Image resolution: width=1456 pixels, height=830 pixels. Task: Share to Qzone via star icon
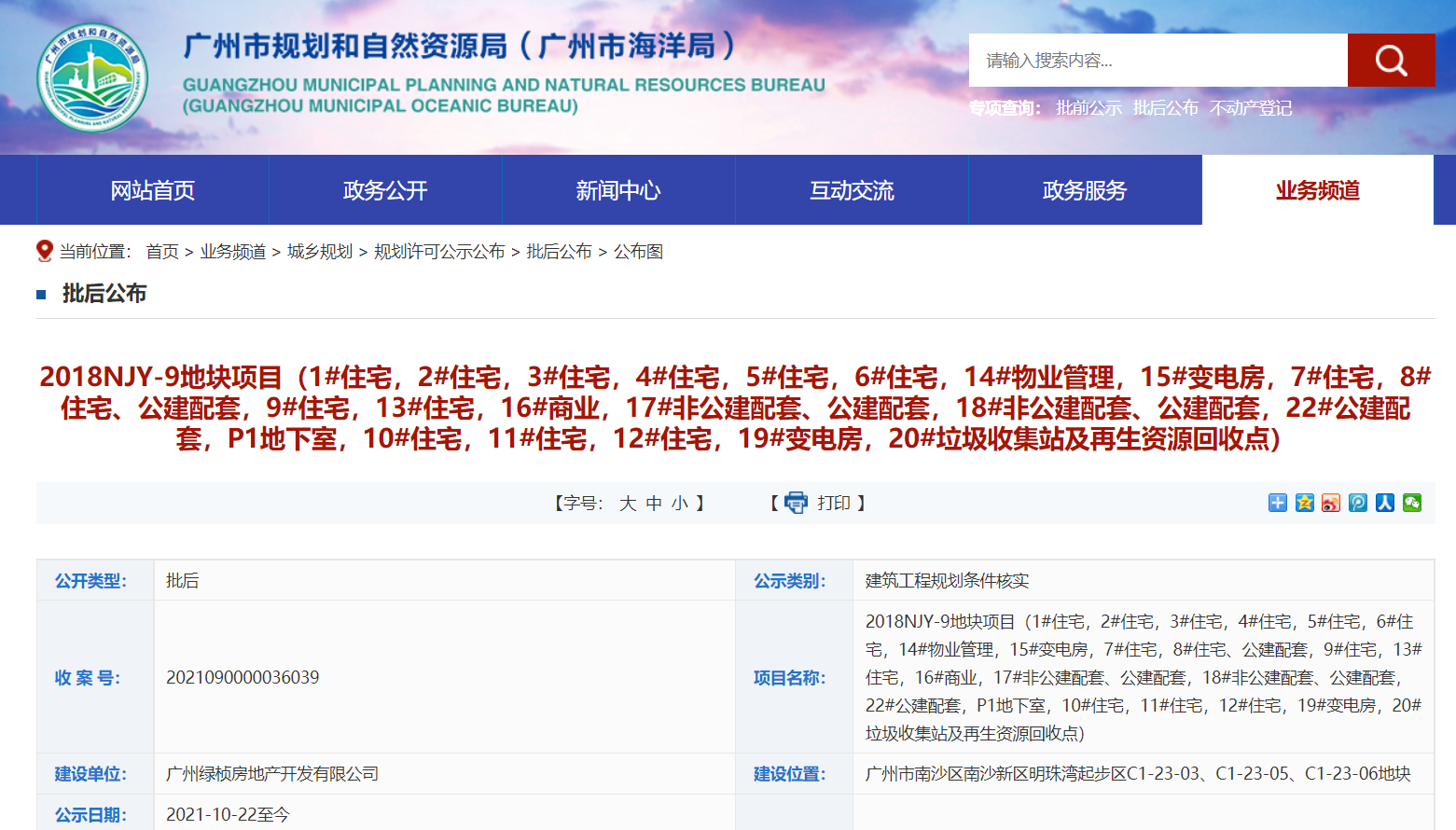(1305, 503)
